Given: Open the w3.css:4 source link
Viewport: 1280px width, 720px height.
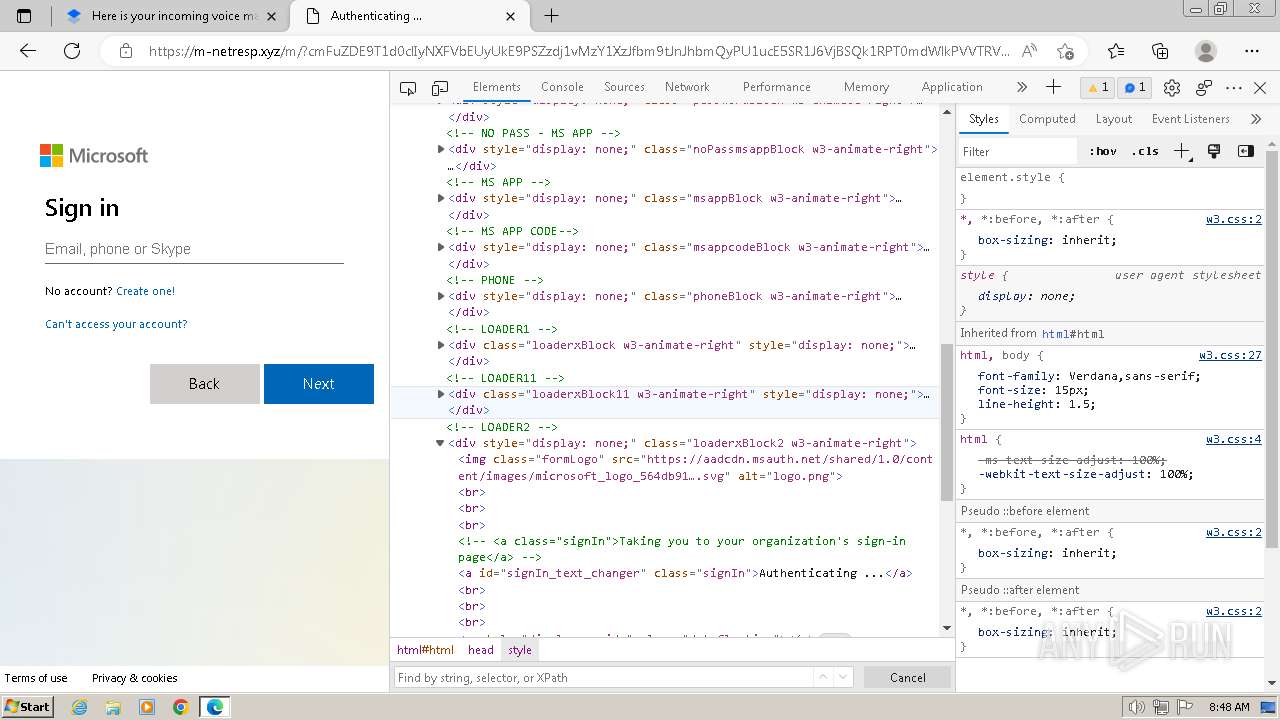Looking at the screenshot, I should tap(1233, 439).
